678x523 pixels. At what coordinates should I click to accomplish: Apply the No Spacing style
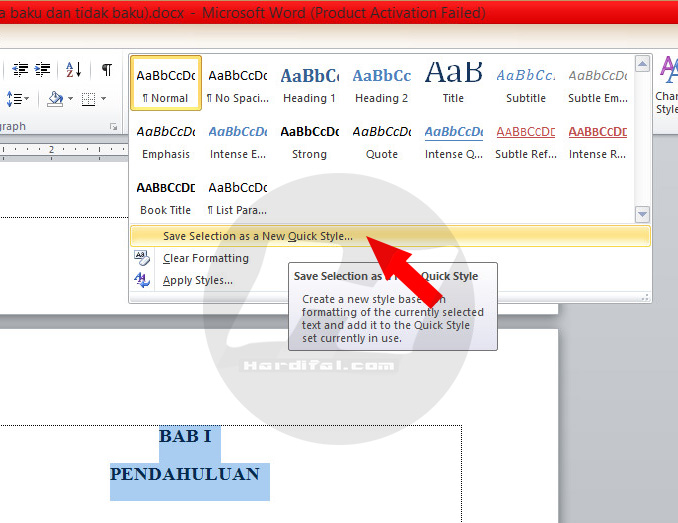click(x=238, y=83)
